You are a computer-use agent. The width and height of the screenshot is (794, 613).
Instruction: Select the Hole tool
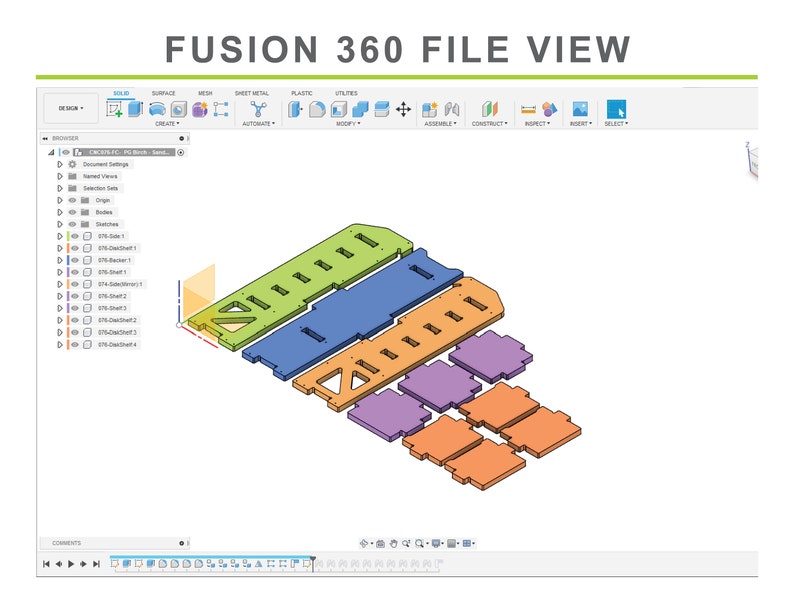point(178,109)
